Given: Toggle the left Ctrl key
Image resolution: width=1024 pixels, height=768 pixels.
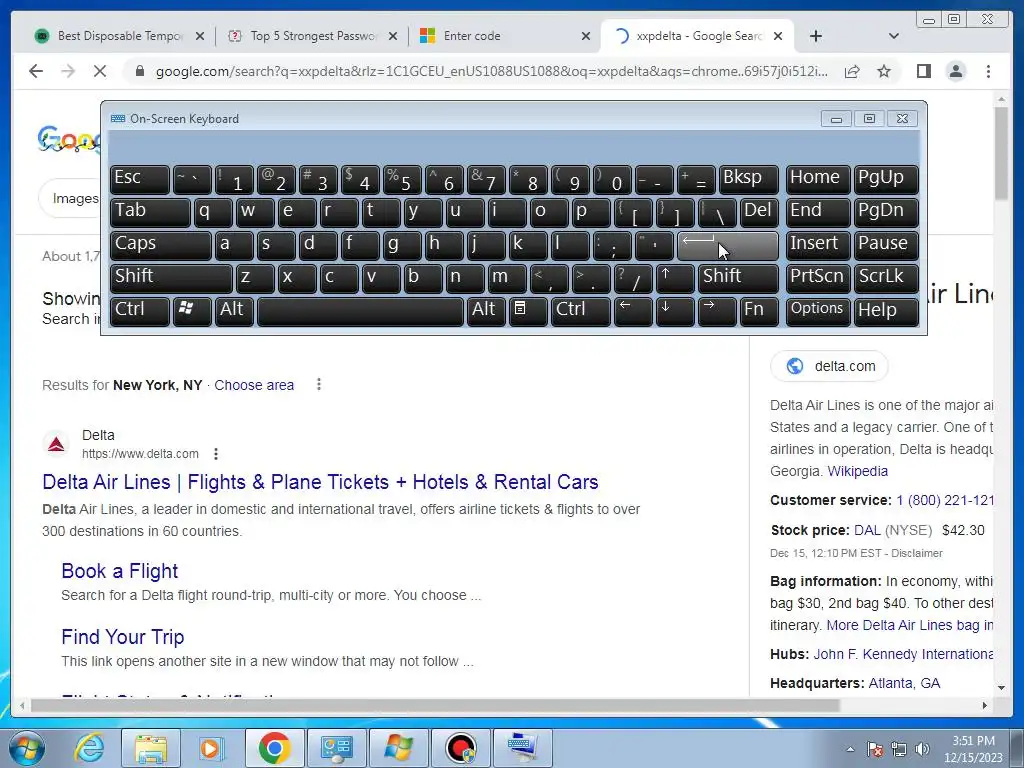Looking at the screenshot, I should pyautogui.click(x=140, y=312).
